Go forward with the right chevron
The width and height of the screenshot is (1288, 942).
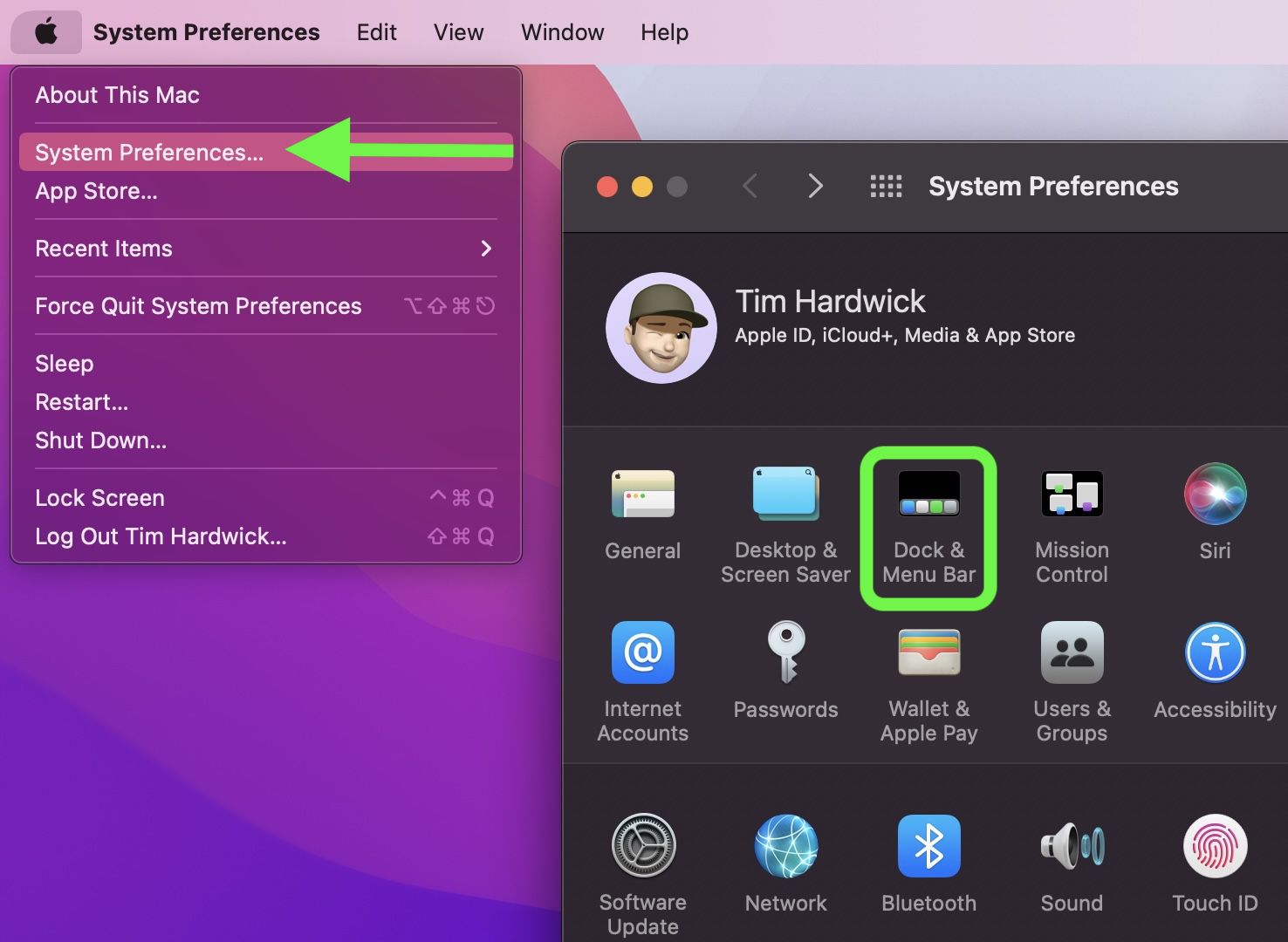(815, 186)
